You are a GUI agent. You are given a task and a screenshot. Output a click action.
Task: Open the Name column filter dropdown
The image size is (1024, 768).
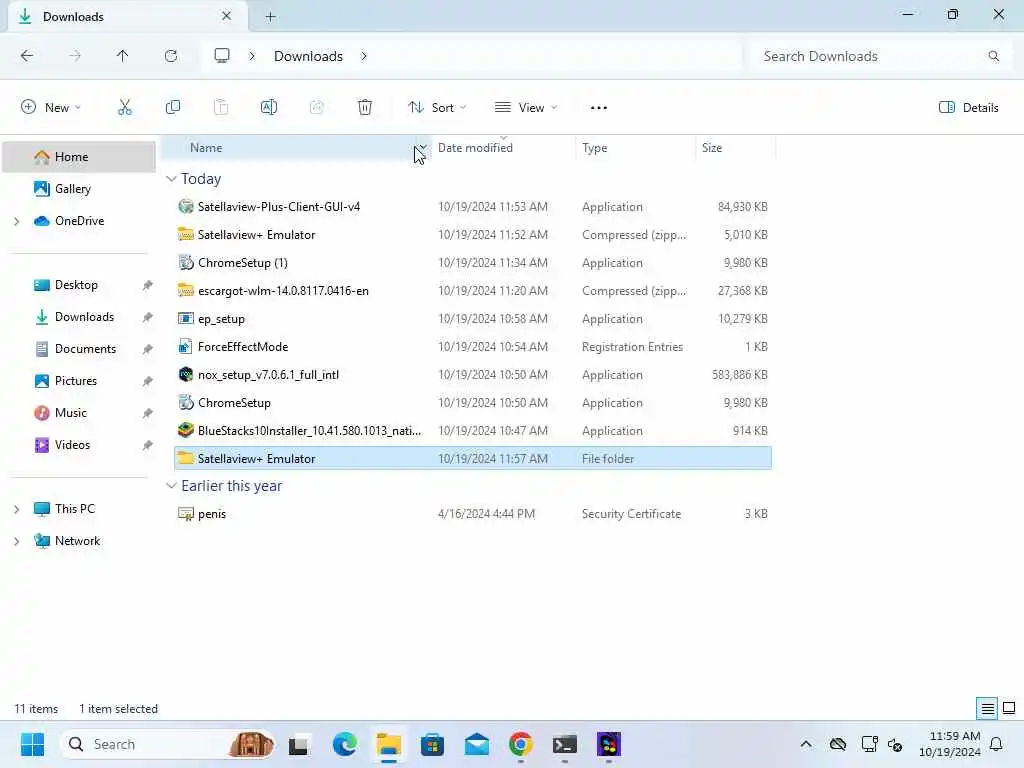423,148
